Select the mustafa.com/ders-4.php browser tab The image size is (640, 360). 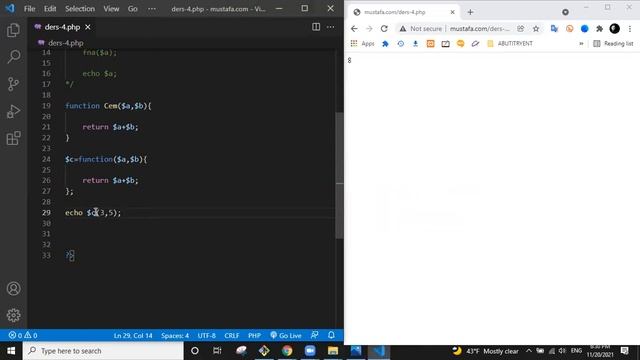click(404, 12)
